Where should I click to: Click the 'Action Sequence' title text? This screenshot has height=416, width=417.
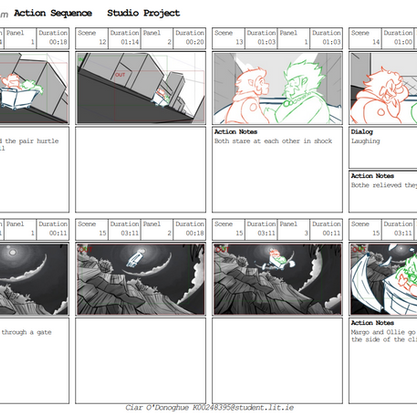point(53,13)
